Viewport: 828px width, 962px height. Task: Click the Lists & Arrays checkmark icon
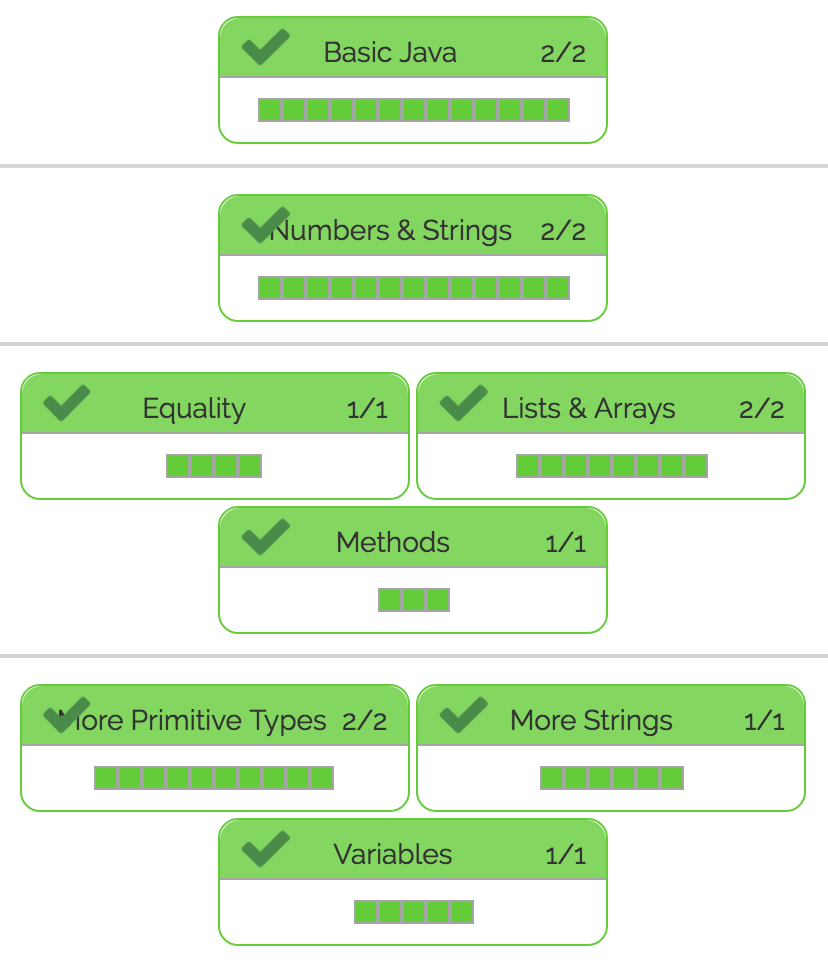(x=463, y=403)
